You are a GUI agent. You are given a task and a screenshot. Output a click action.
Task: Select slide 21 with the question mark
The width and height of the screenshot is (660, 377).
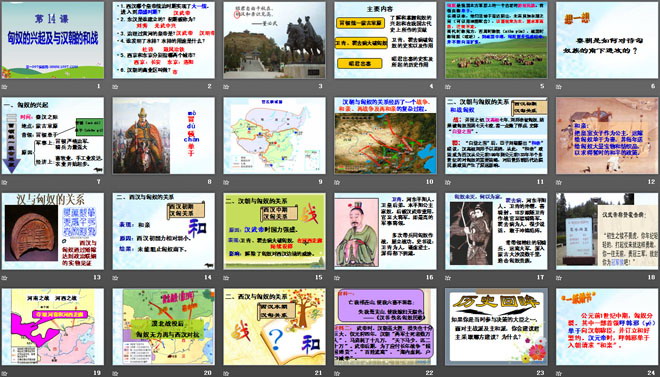point(274,327)
